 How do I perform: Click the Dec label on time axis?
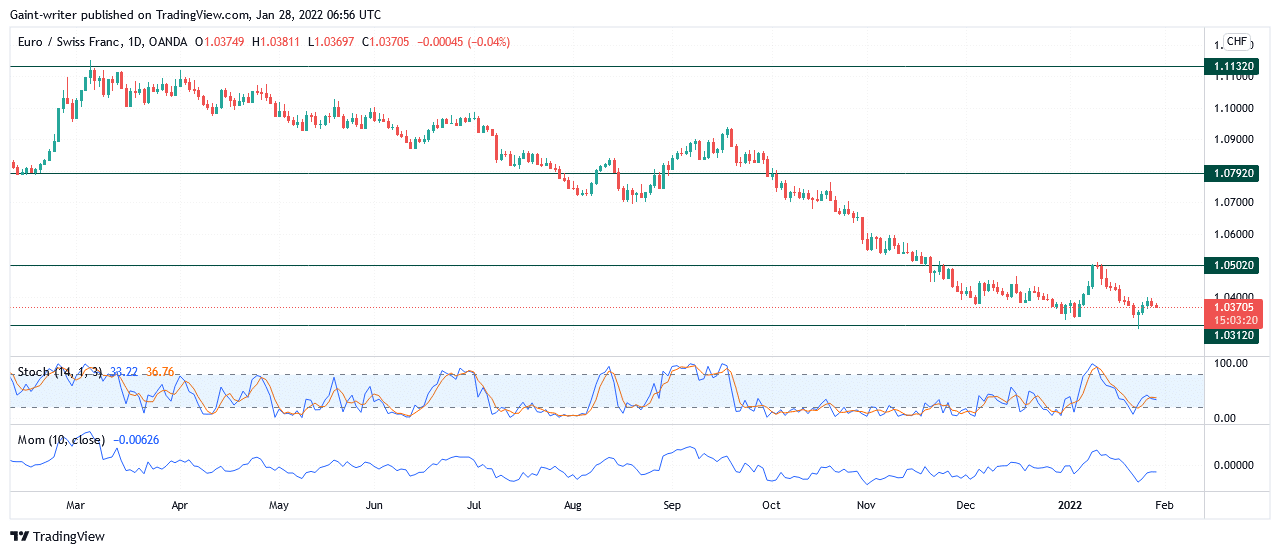click(965, 506)
